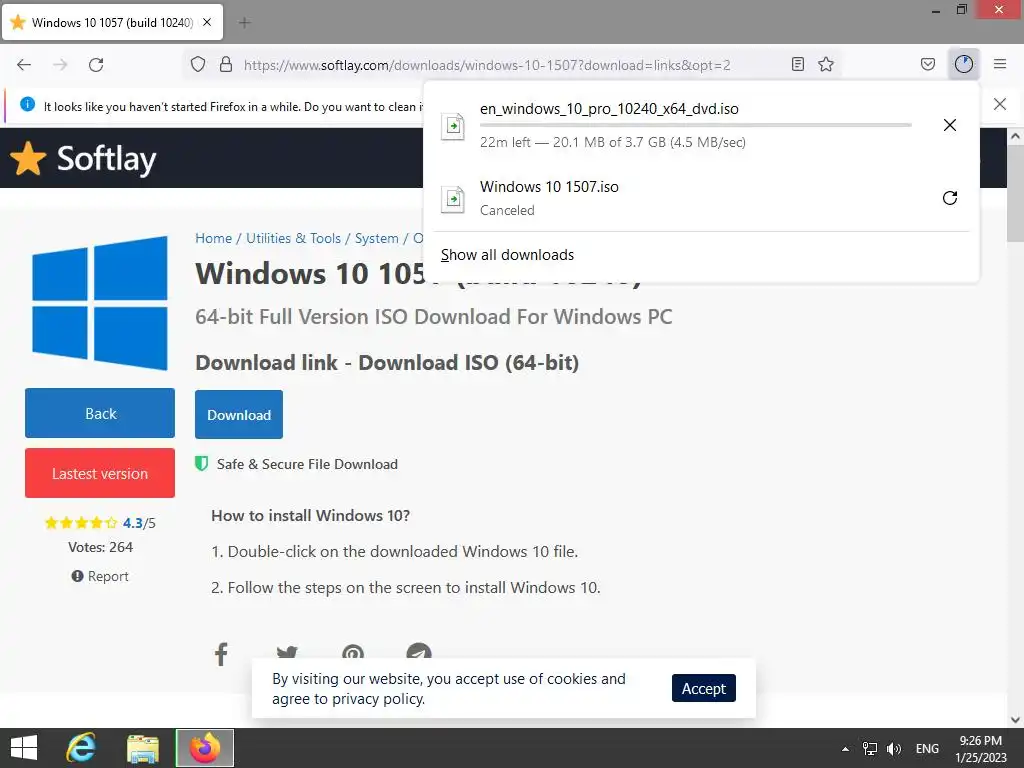
Task: Click the Softlay site title text
Action: point(106,159)
